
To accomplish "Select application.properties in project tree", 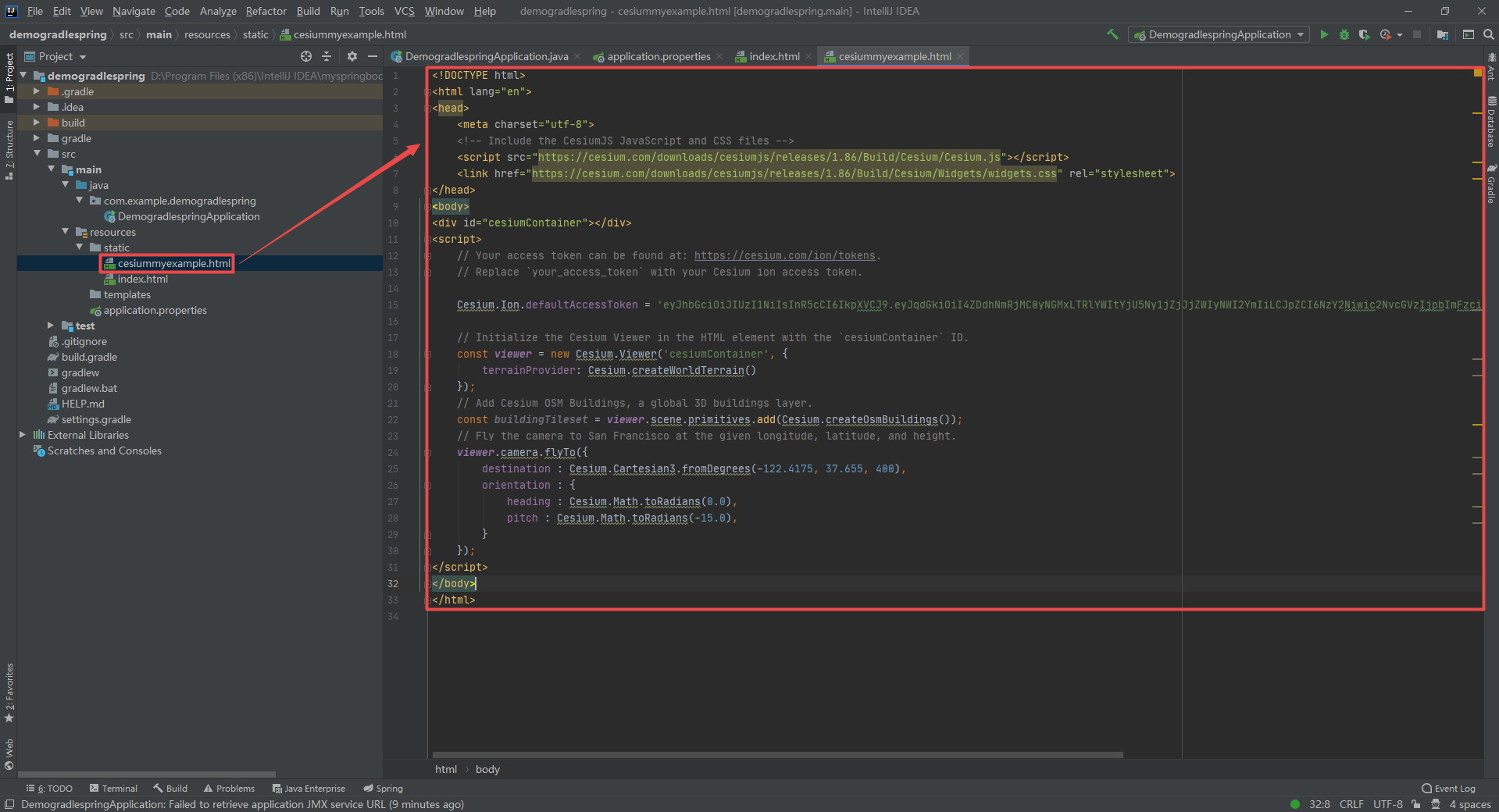I will click(x=155, y=310).
